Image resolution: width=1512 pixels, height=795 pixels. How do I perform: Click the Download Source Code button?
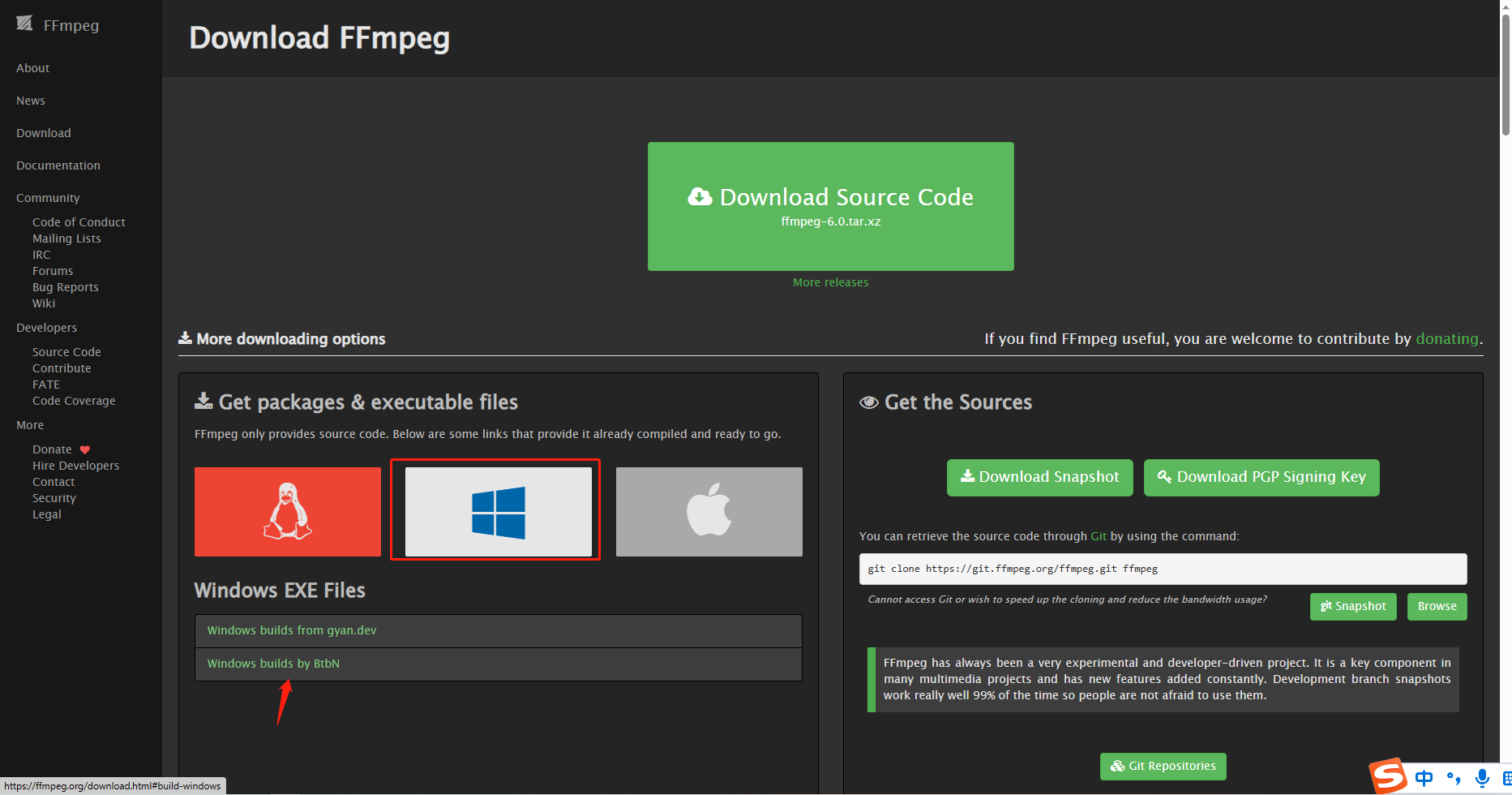pyautogui.click(x=830, y=206)
